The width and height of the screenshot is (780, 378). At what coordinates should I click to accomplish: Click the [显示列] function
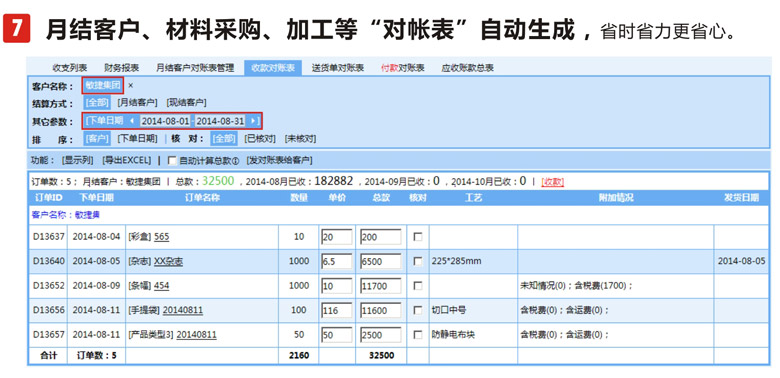(77, 160)
